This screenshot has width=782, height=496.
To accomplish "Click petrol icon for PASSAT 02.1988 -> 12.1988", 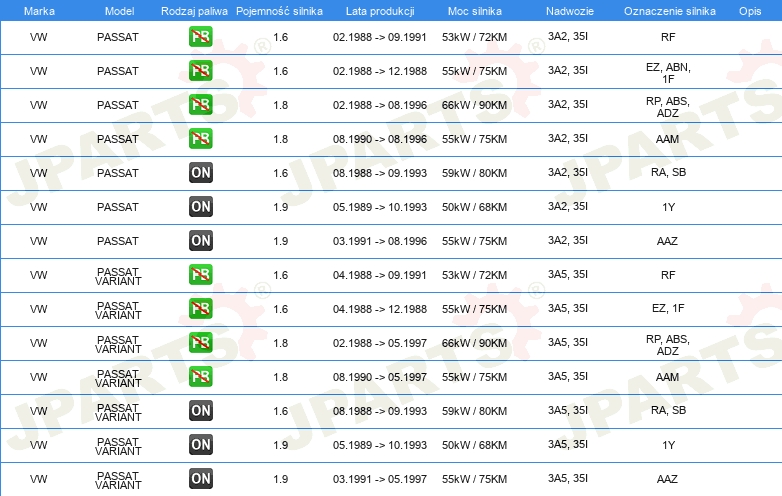I will (200, 70).
